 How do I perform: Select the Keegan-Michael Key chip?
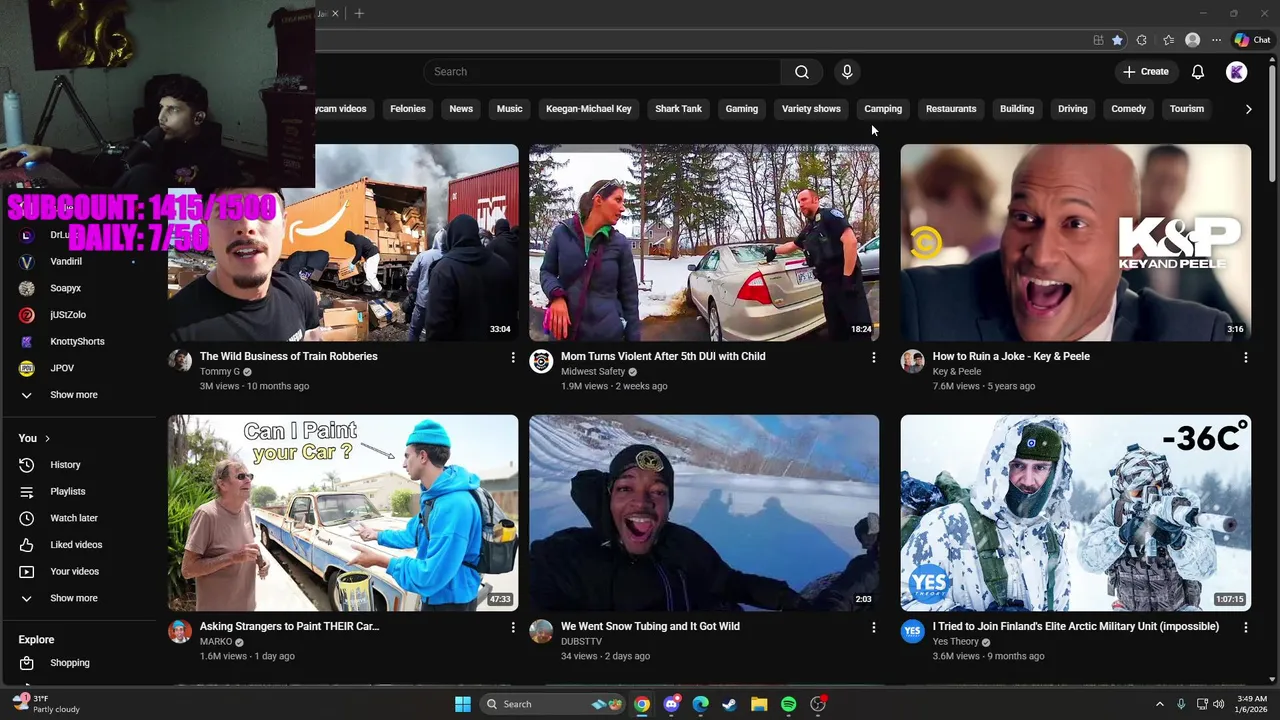(x=589, y=109)
